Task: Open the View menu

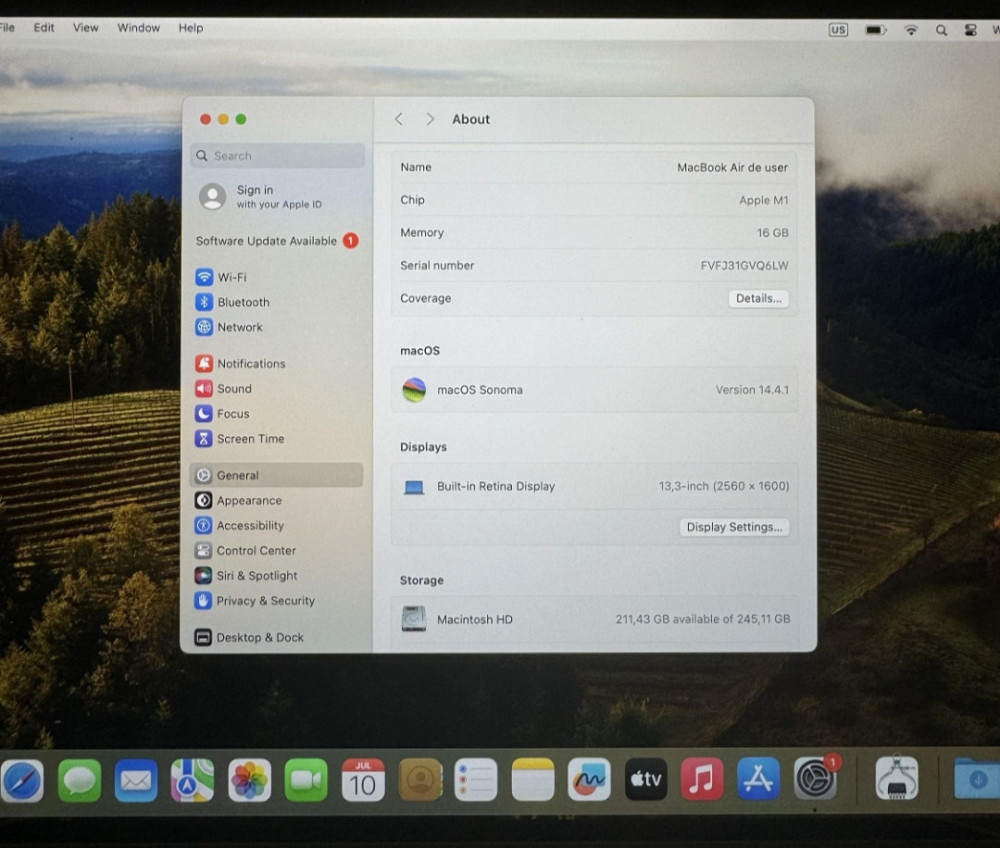Action: (85, 27)
